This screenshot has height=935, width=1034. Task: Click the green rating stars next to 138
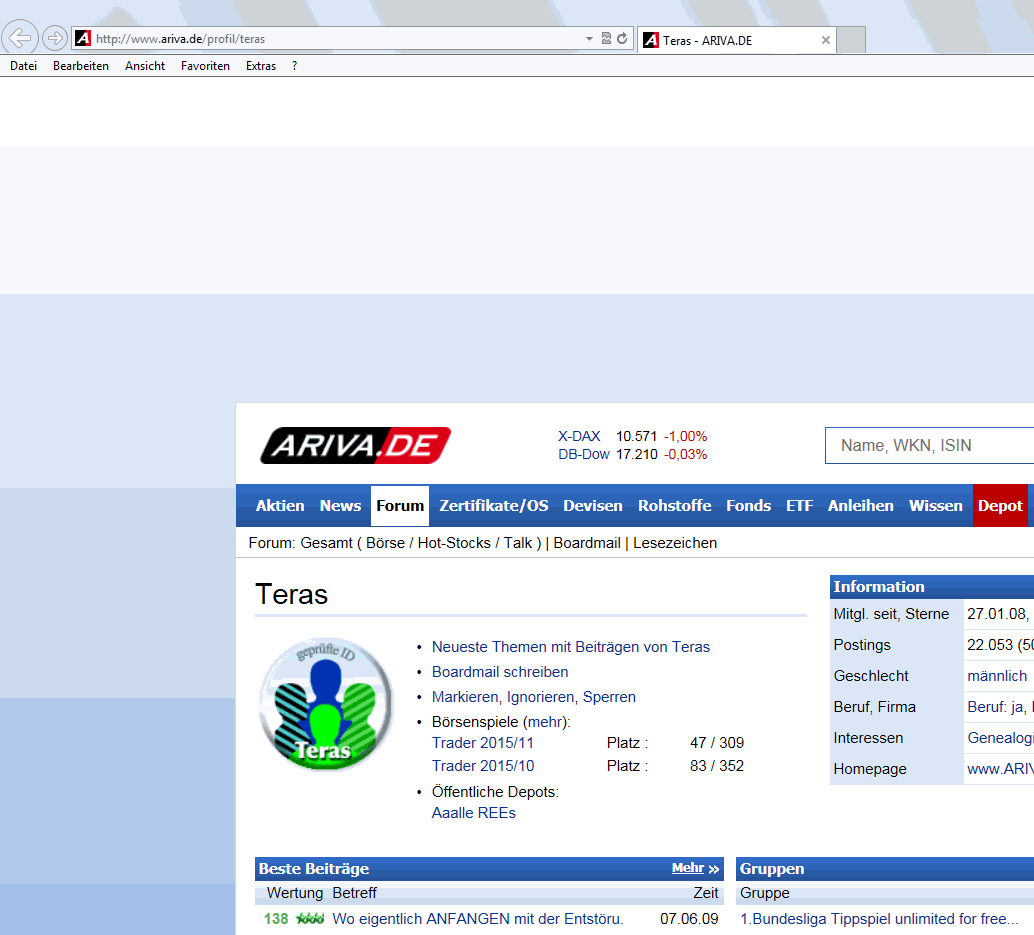pyautogui.click(x=310, y=919)
